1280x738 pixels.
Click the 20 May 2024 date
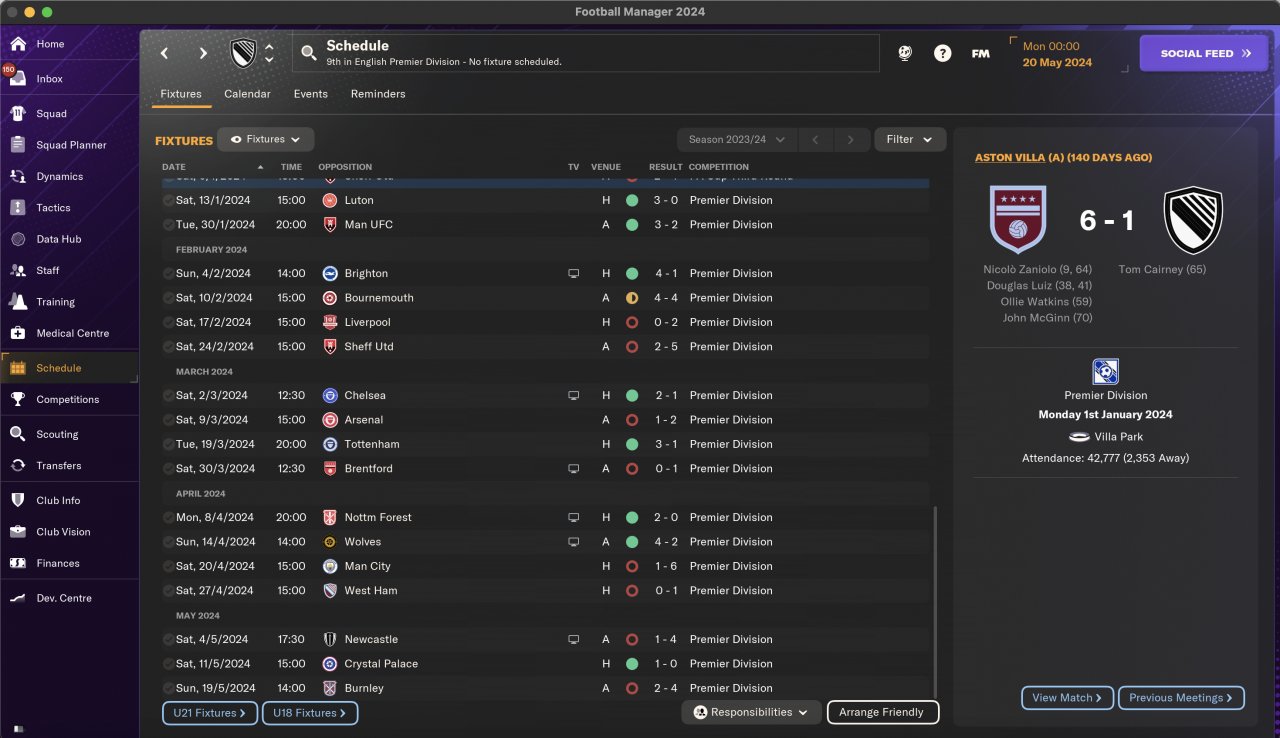tap(1057, 62)
